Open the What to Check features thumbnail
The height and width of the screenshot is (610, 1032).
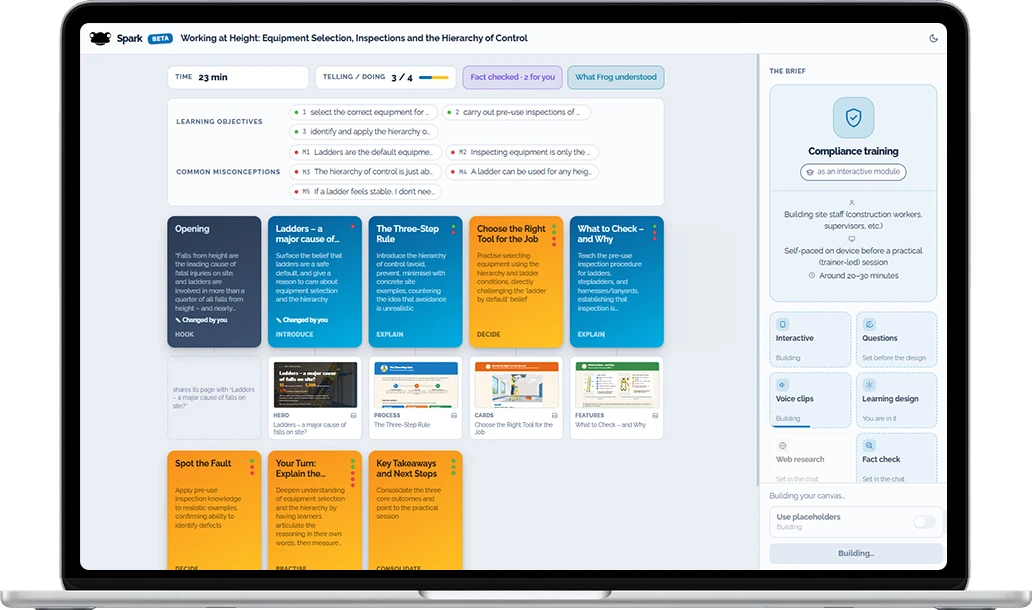[x=617, y=385]
